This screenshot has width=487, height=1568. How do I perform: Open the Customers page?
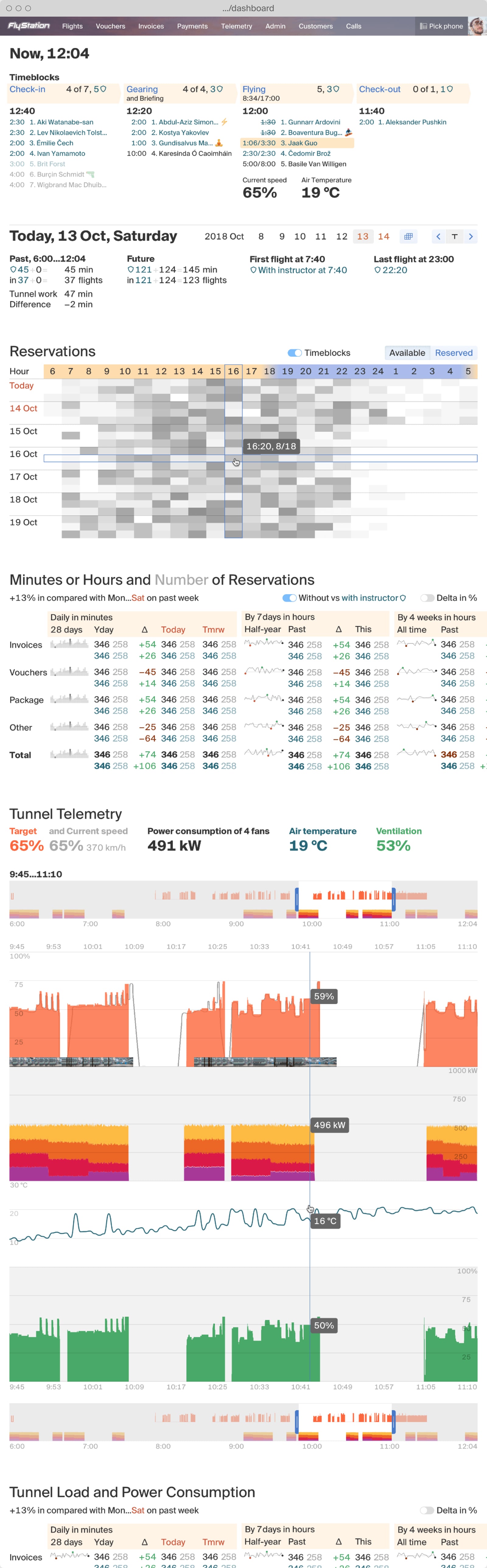point(315,26)
